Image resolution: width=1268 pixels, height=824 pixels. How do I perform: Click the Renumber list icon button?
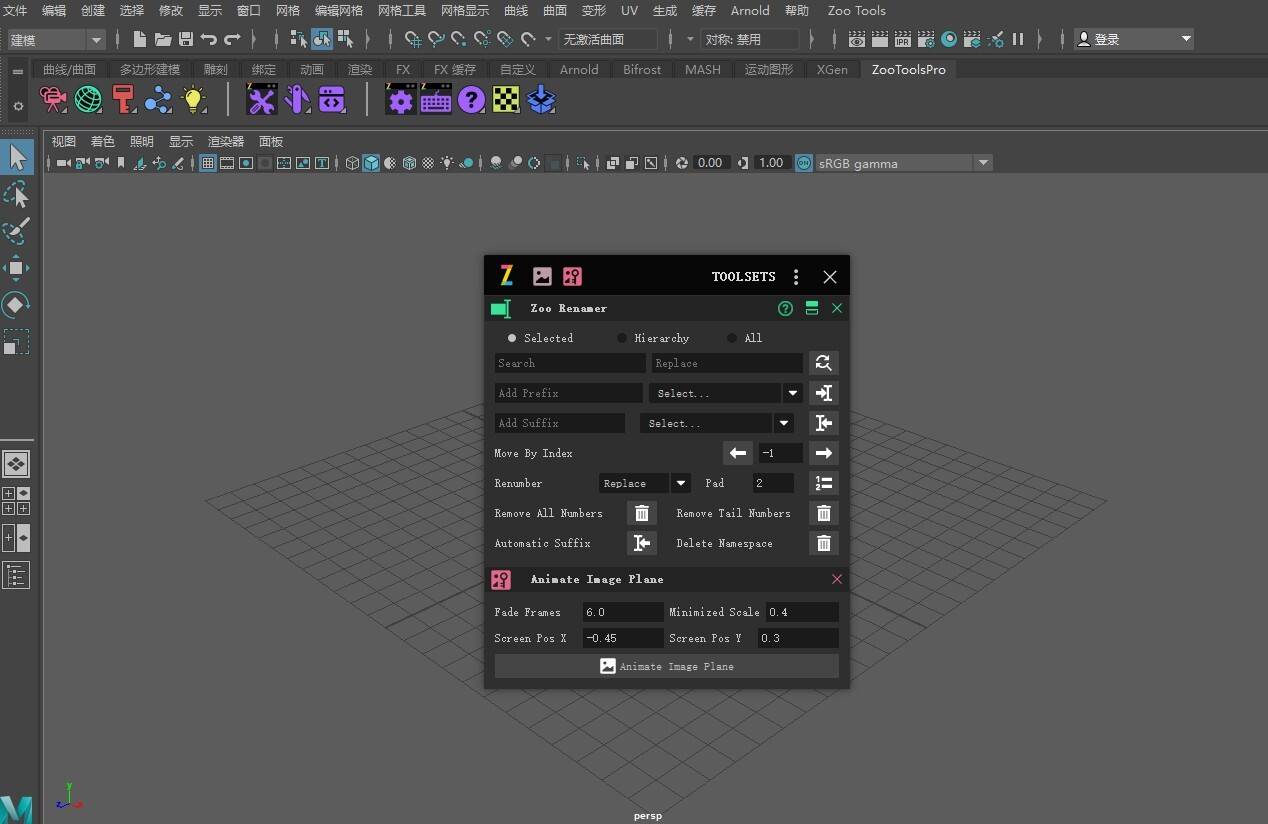823,483
